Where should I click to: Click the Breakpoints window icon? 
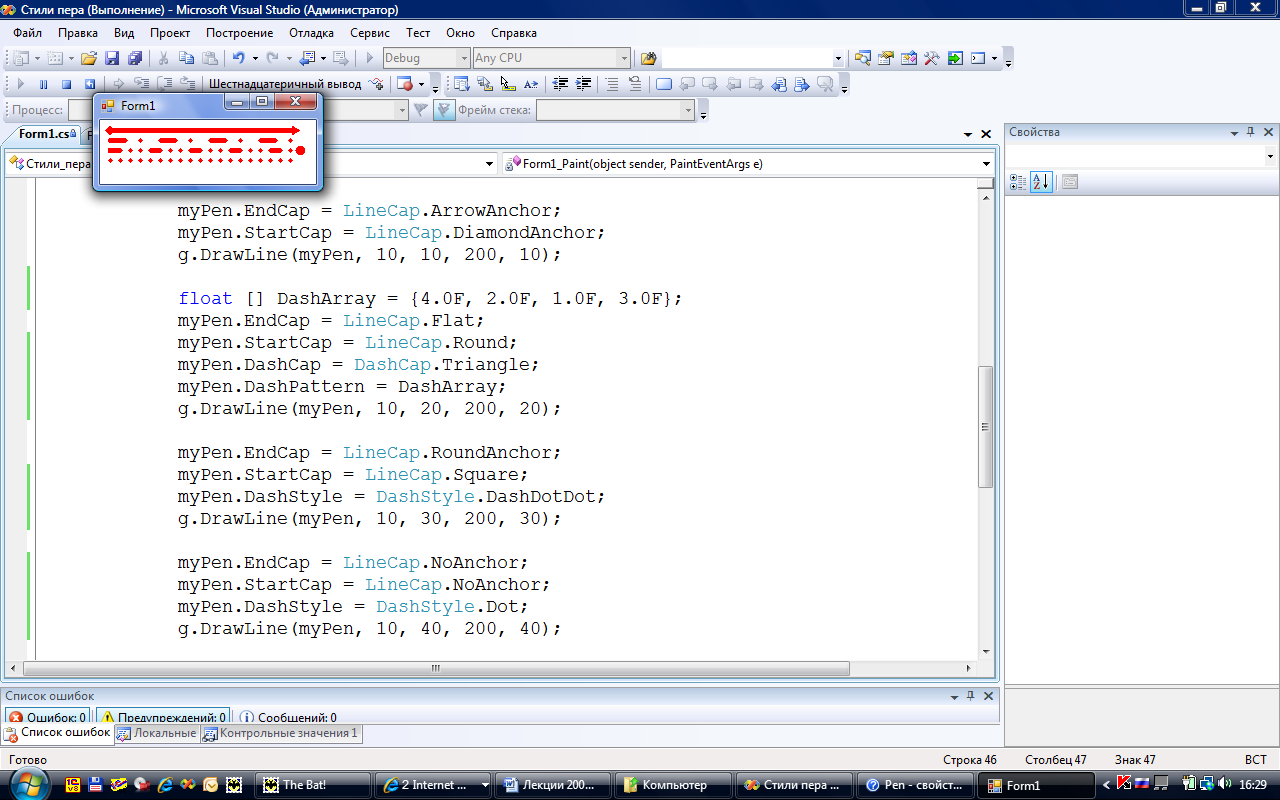pyautogui.click(x=404, y=84)
